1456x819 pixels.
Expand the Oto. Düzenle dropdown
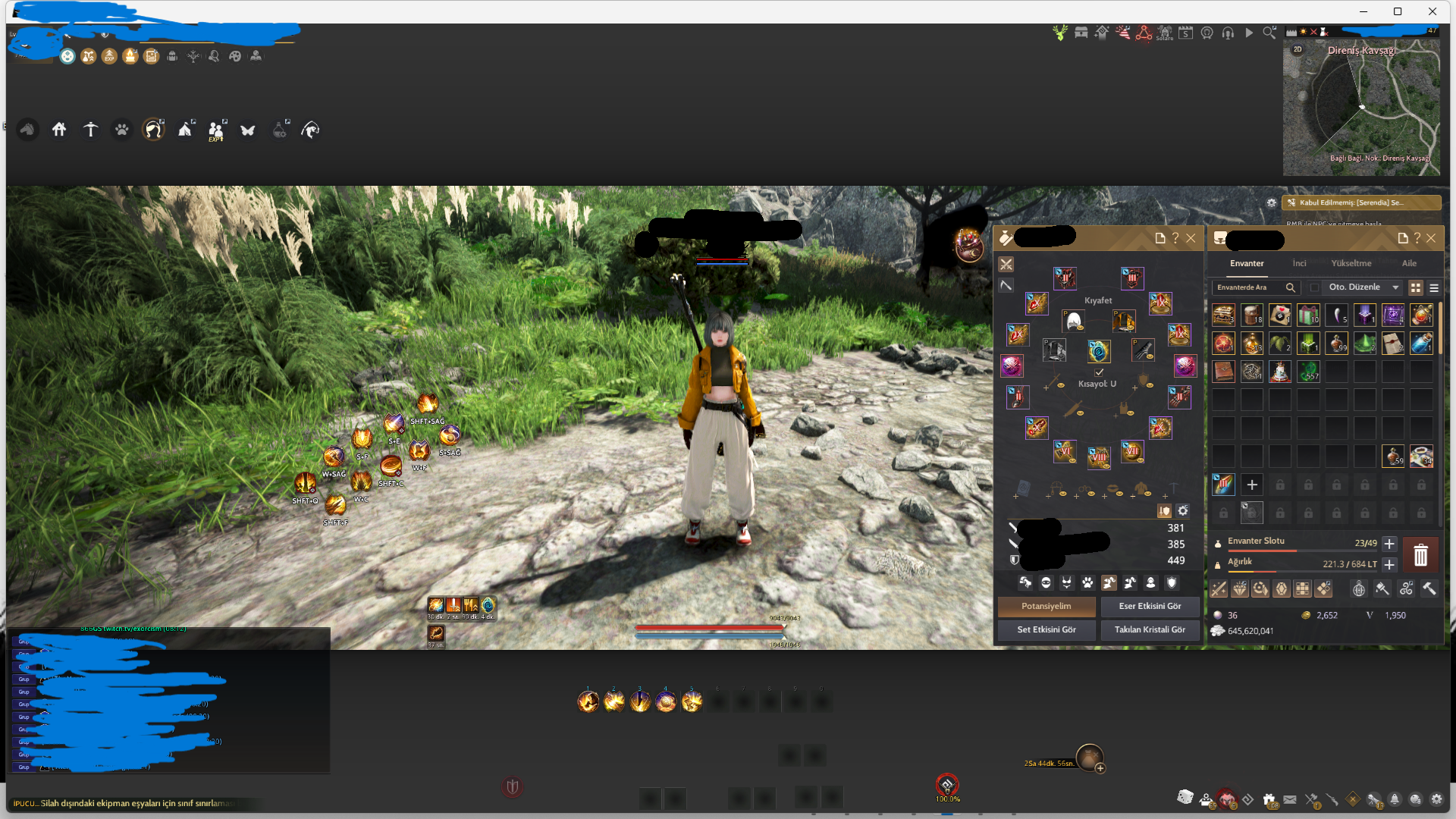click(x=1395, y=287)
